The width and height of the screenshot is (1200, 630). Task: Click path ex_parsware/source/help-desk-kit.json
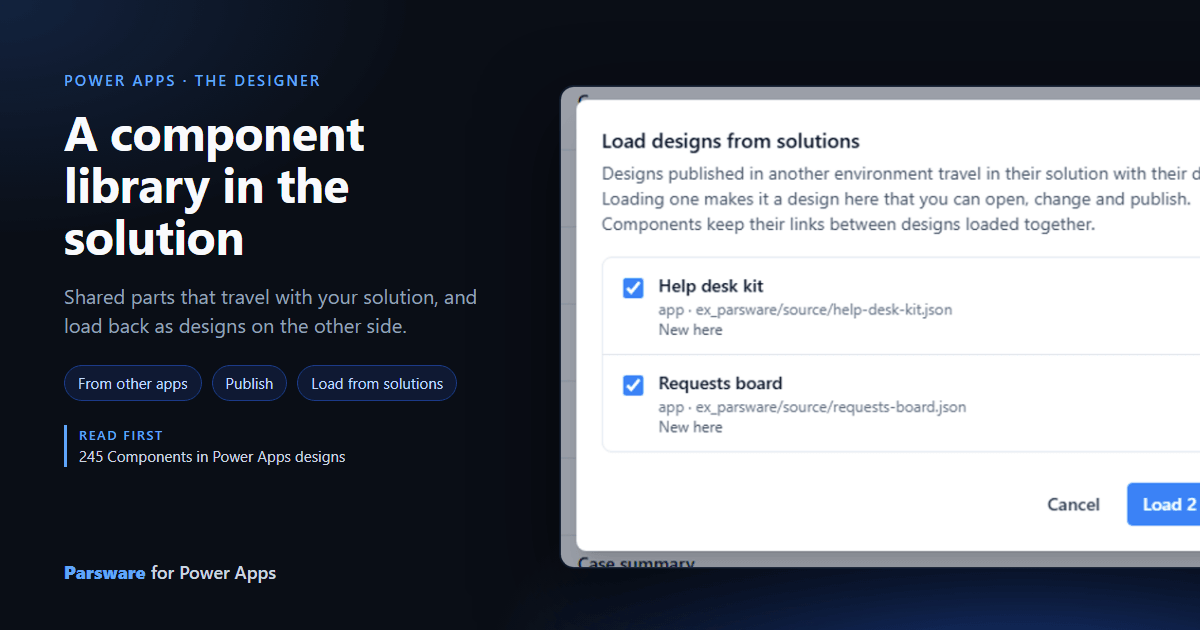[x=824, y=310]
